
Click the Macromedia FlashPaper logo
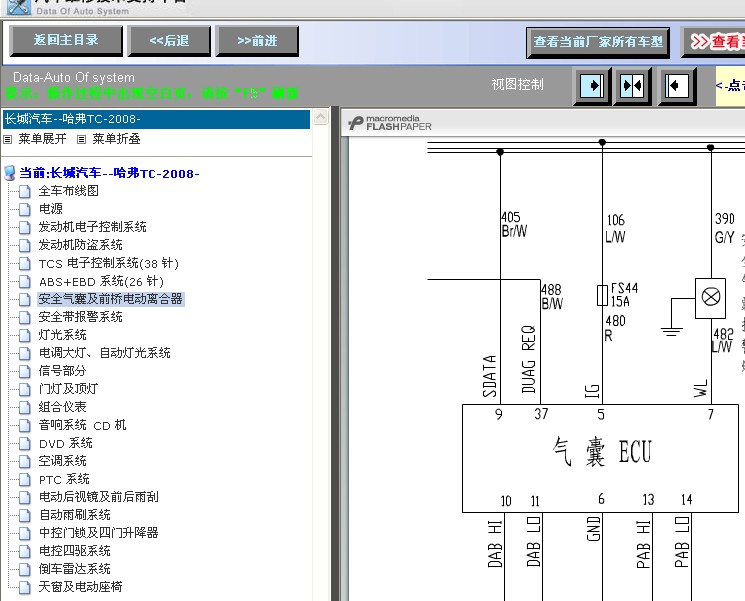point(390,123)
